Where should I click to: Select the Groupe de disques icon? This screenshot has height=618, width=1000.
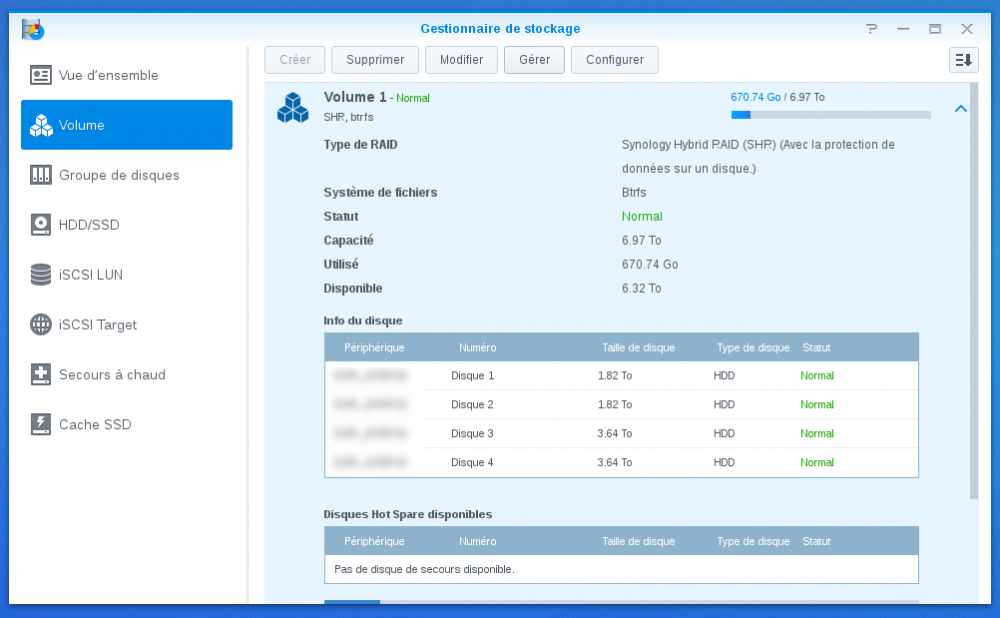(x=41, y=175)
